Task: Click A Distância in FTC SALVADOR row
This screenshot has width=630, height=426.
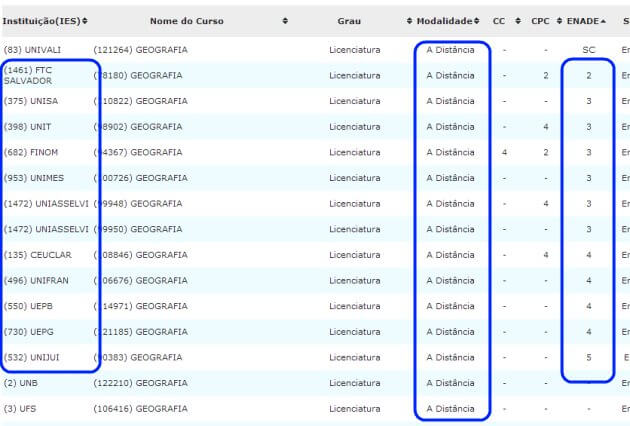Action: [450, 76]
